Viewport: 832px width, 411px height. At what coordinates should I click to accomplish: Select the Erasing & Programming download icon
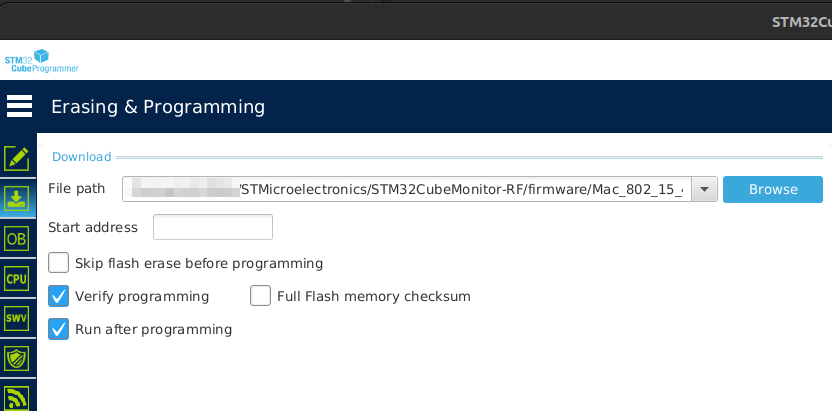[17, 198]
